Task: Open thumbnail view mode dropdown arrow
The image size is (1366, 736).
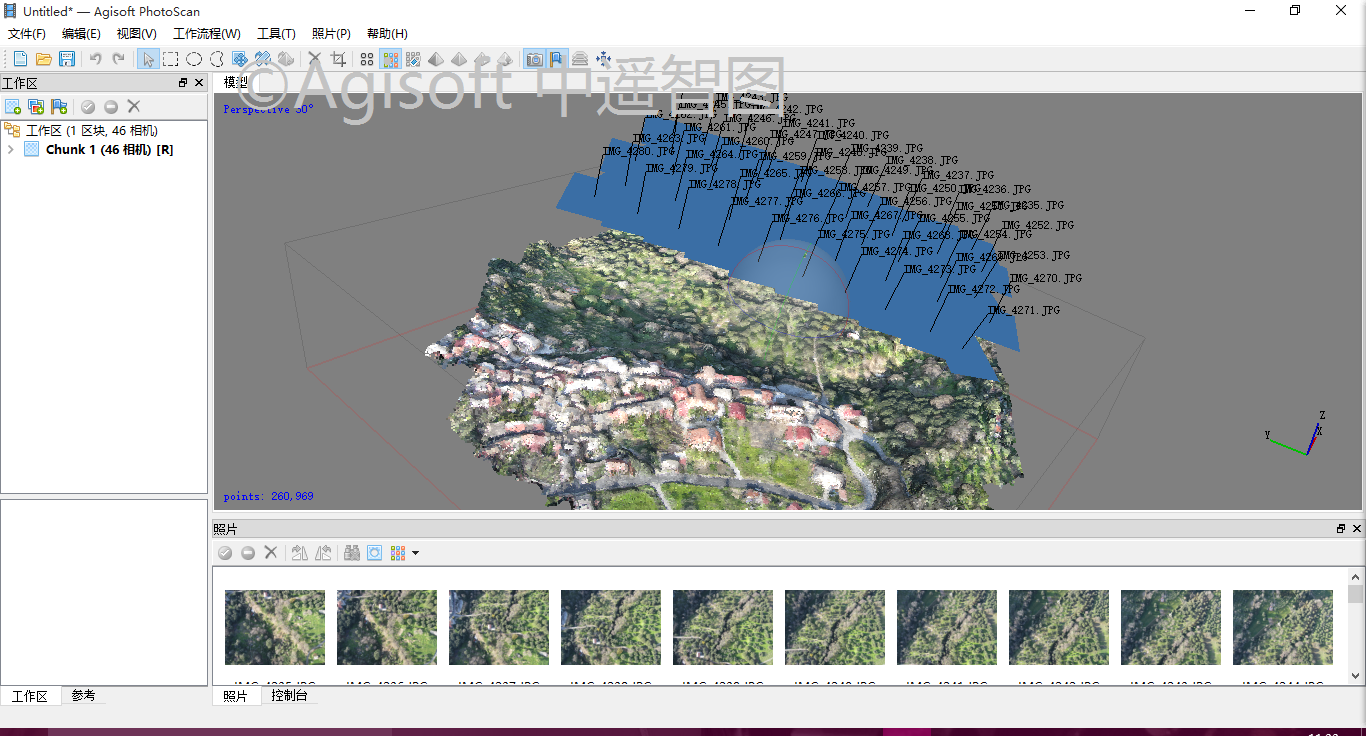Action: pos(415,553)
